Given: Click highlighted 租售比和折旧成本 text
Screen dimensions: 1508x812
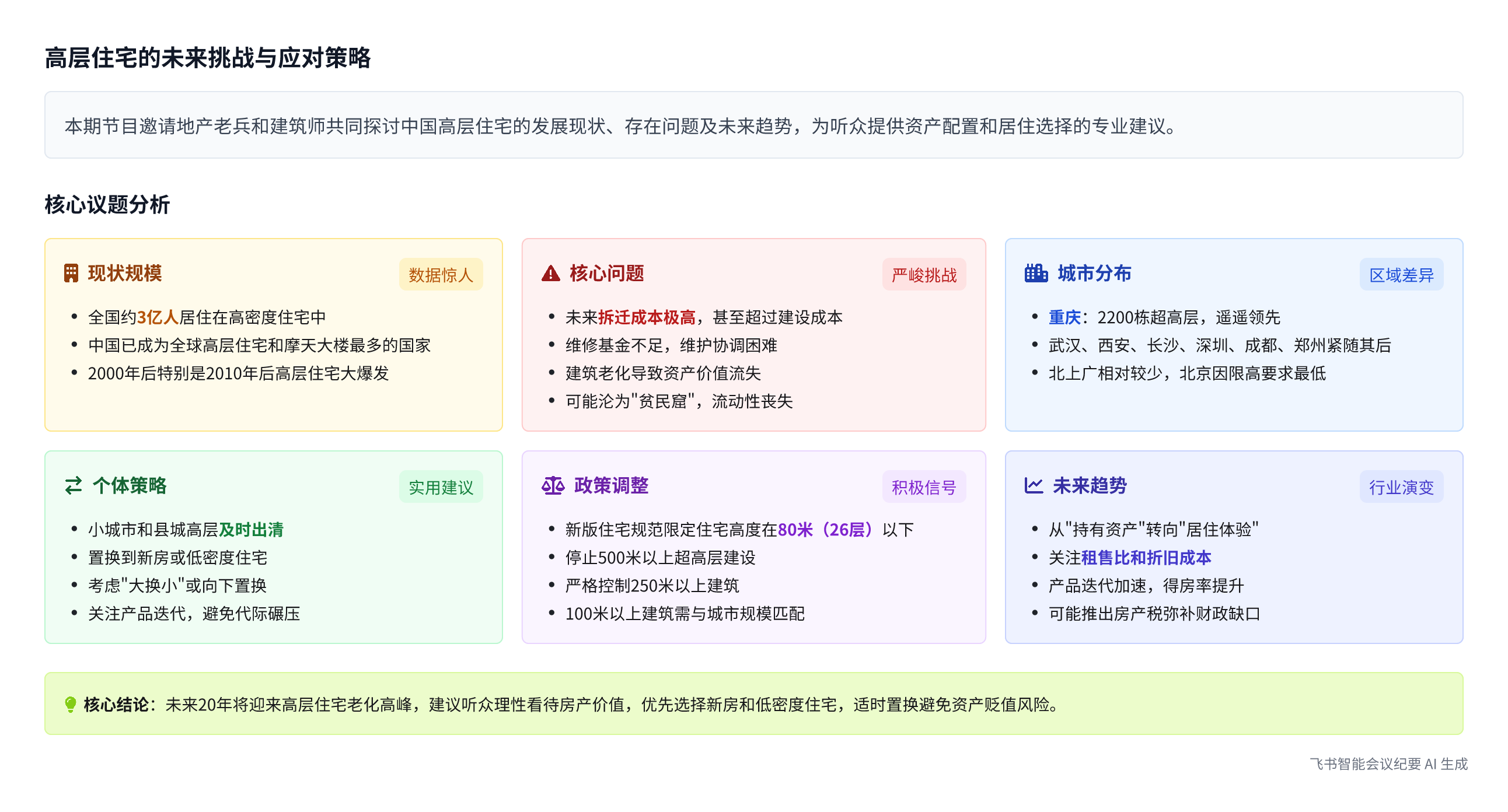Looking at the screenshot, I should pyautogui.click(x=1146, y=558).
